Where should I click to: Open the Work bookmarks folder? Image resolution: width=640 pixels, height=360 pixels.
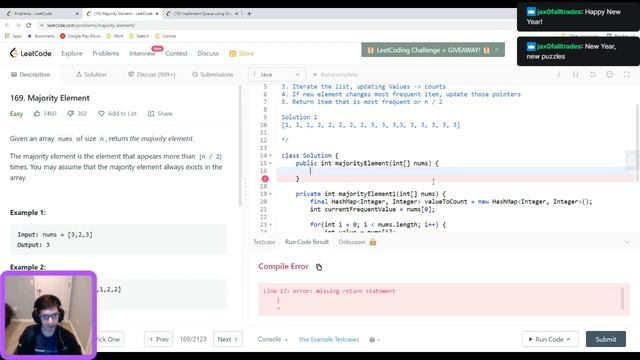tap(115, 36)
